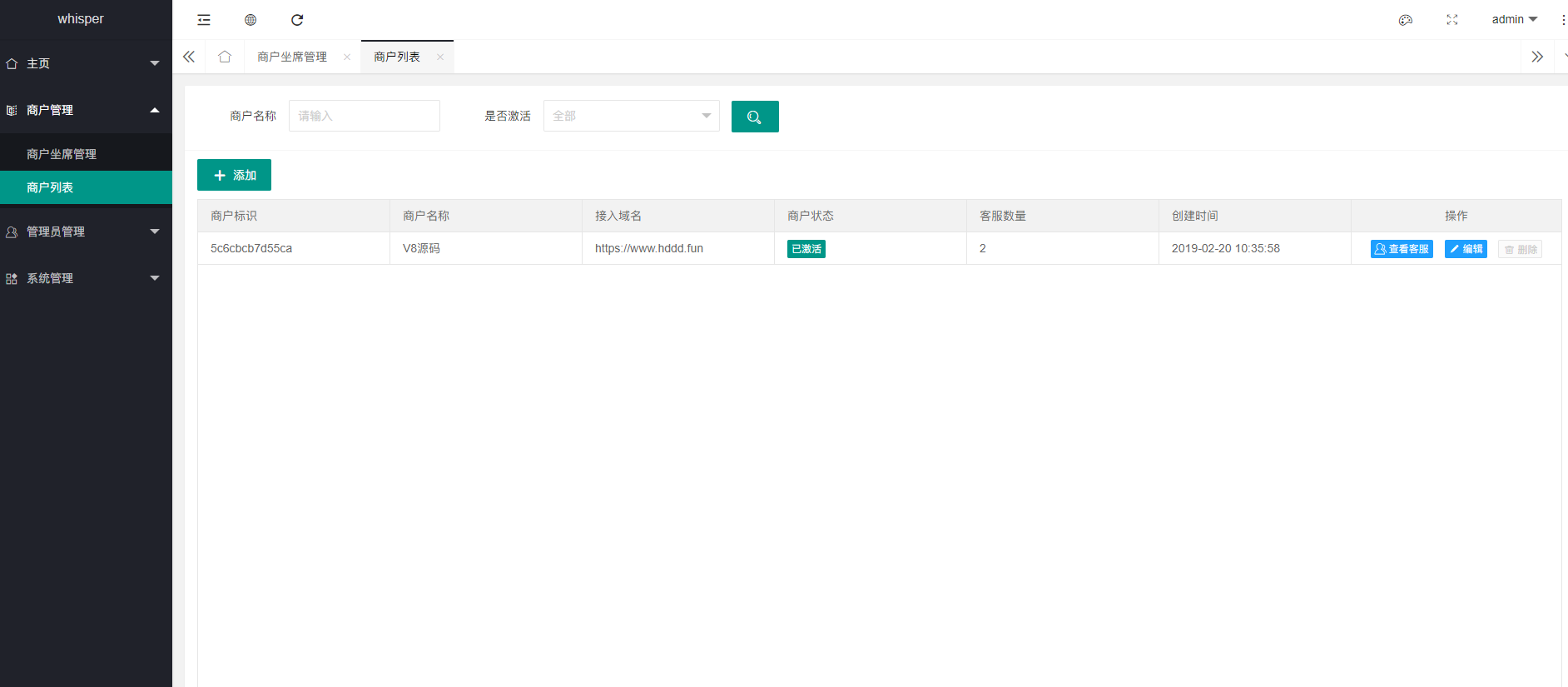The image size is (1568, 687).
Task: Close the 商户坐席管理 tab
Action: 347,57
